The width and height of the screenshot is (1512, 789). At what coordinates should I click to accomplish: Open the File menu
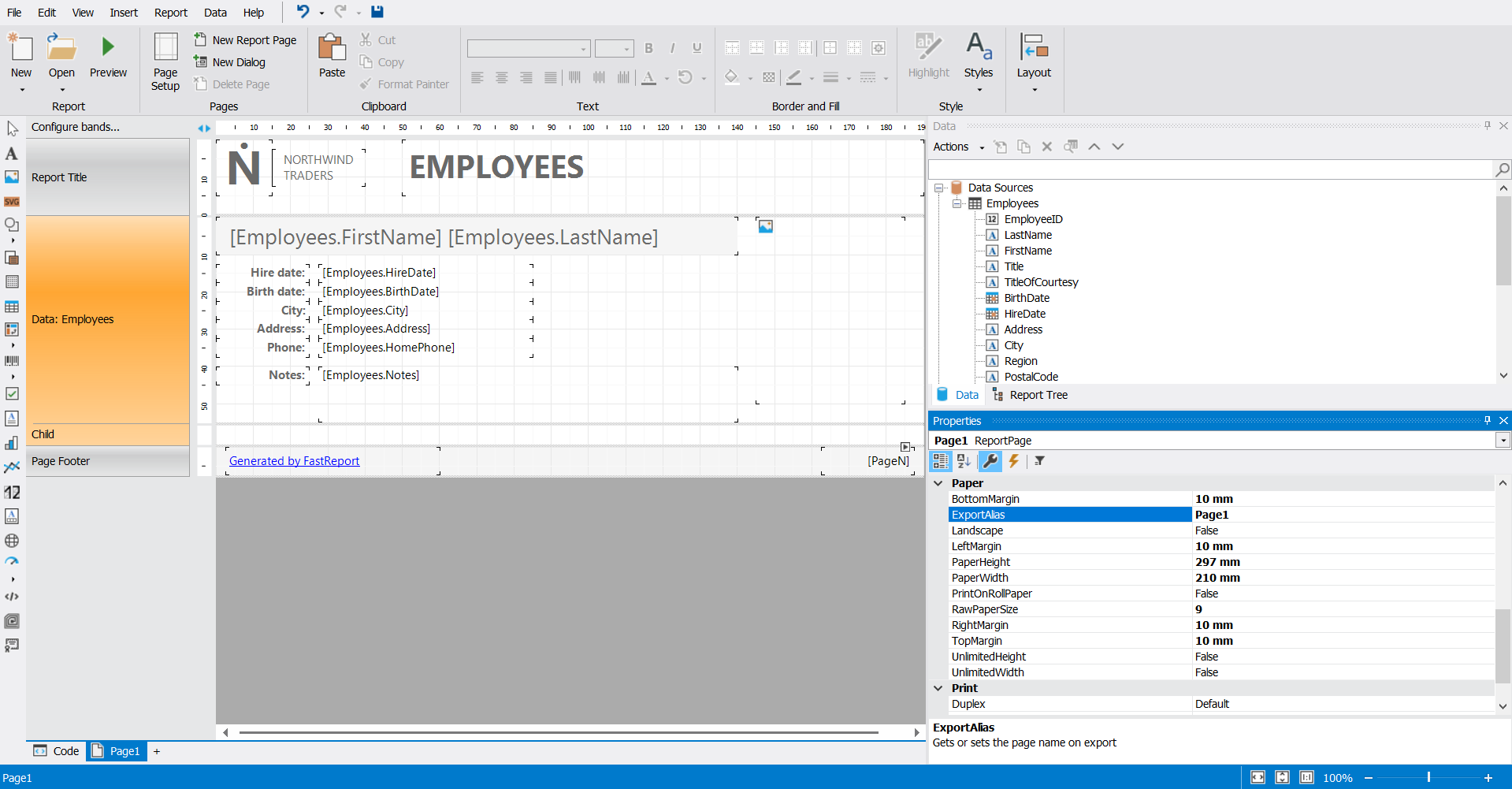14,13
